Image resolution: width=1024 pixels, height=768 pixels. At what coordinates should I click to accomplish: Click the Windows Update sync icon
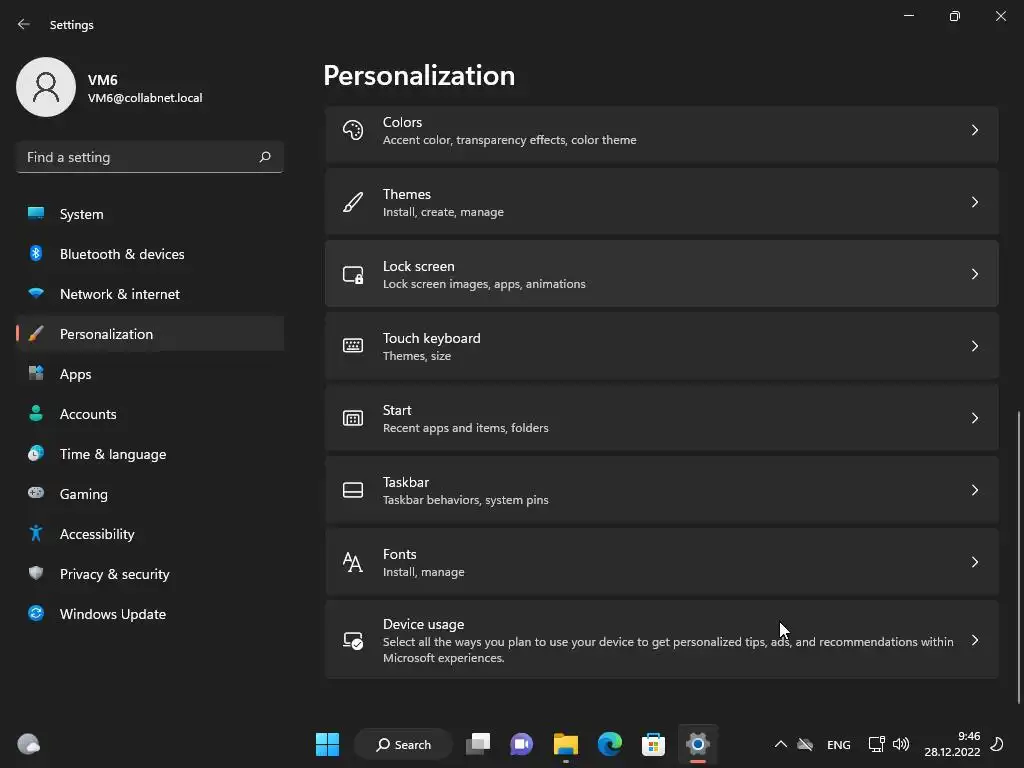tap(36, 613)
